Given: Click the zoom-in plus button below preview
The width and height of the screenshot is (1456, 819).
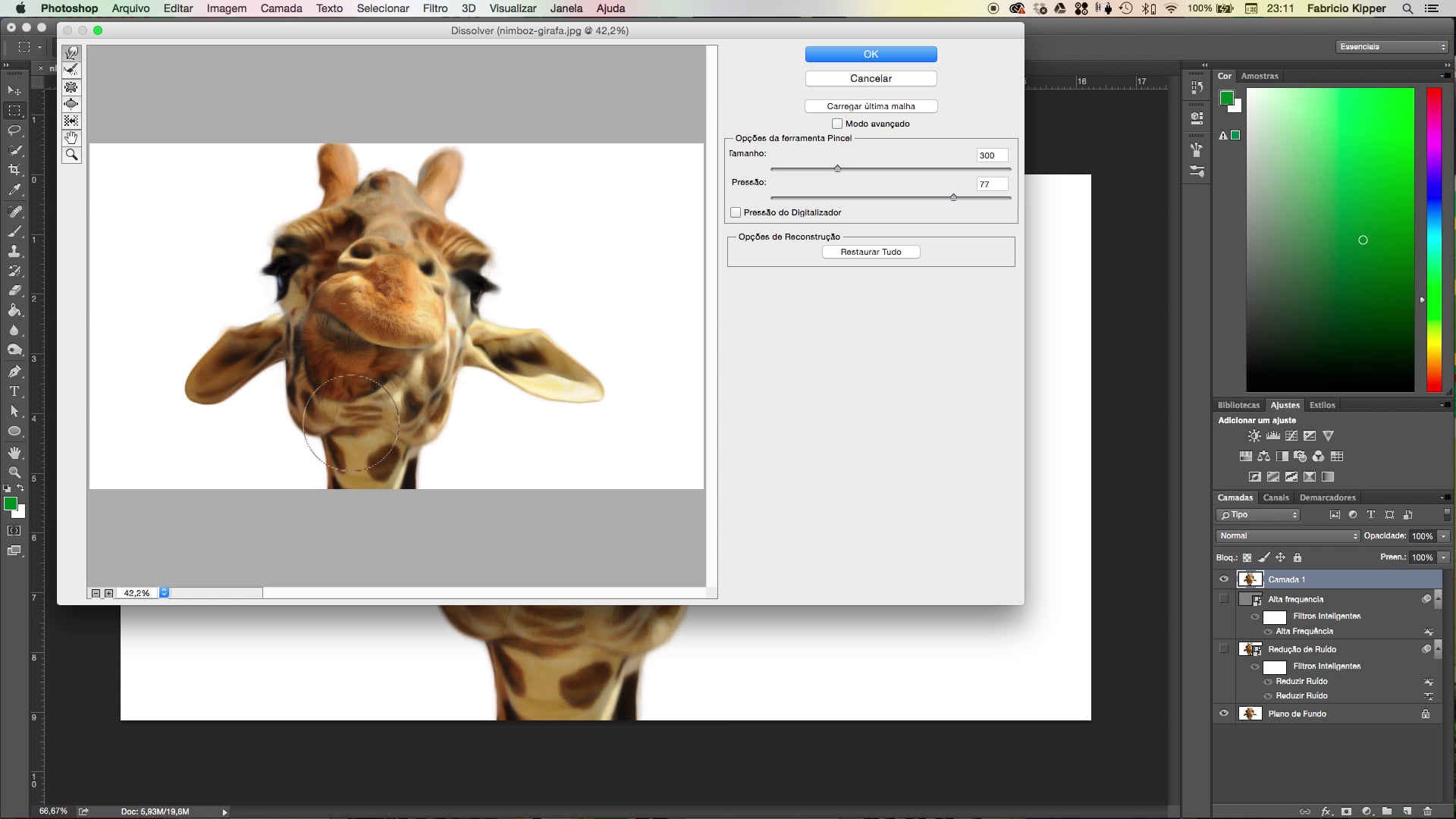Looking at the screenshot, I should click(x=108, y=593).
